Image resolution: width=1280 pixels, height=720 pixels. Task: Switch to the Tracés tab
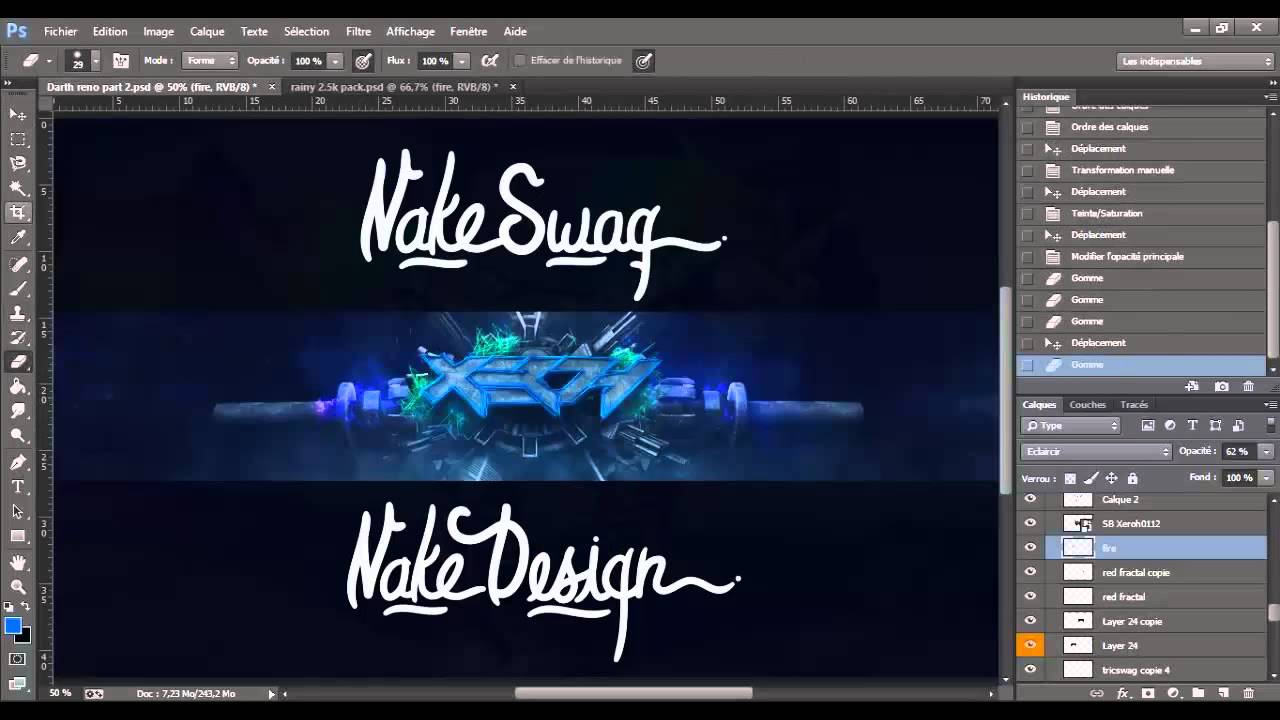point(1134,405)
